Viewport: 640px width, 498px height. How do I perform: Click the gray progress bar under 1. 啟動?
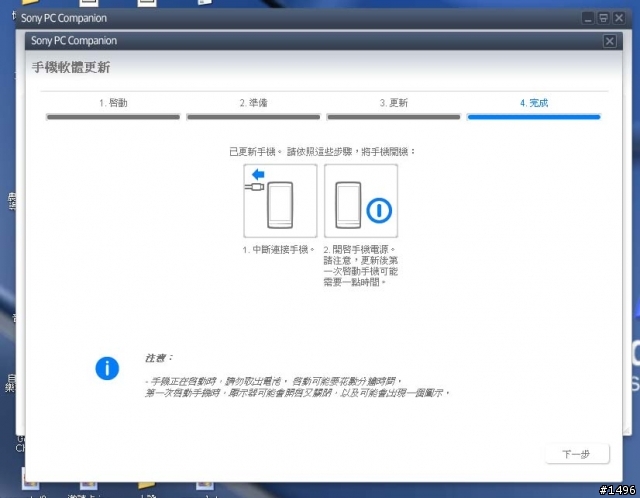113,117
